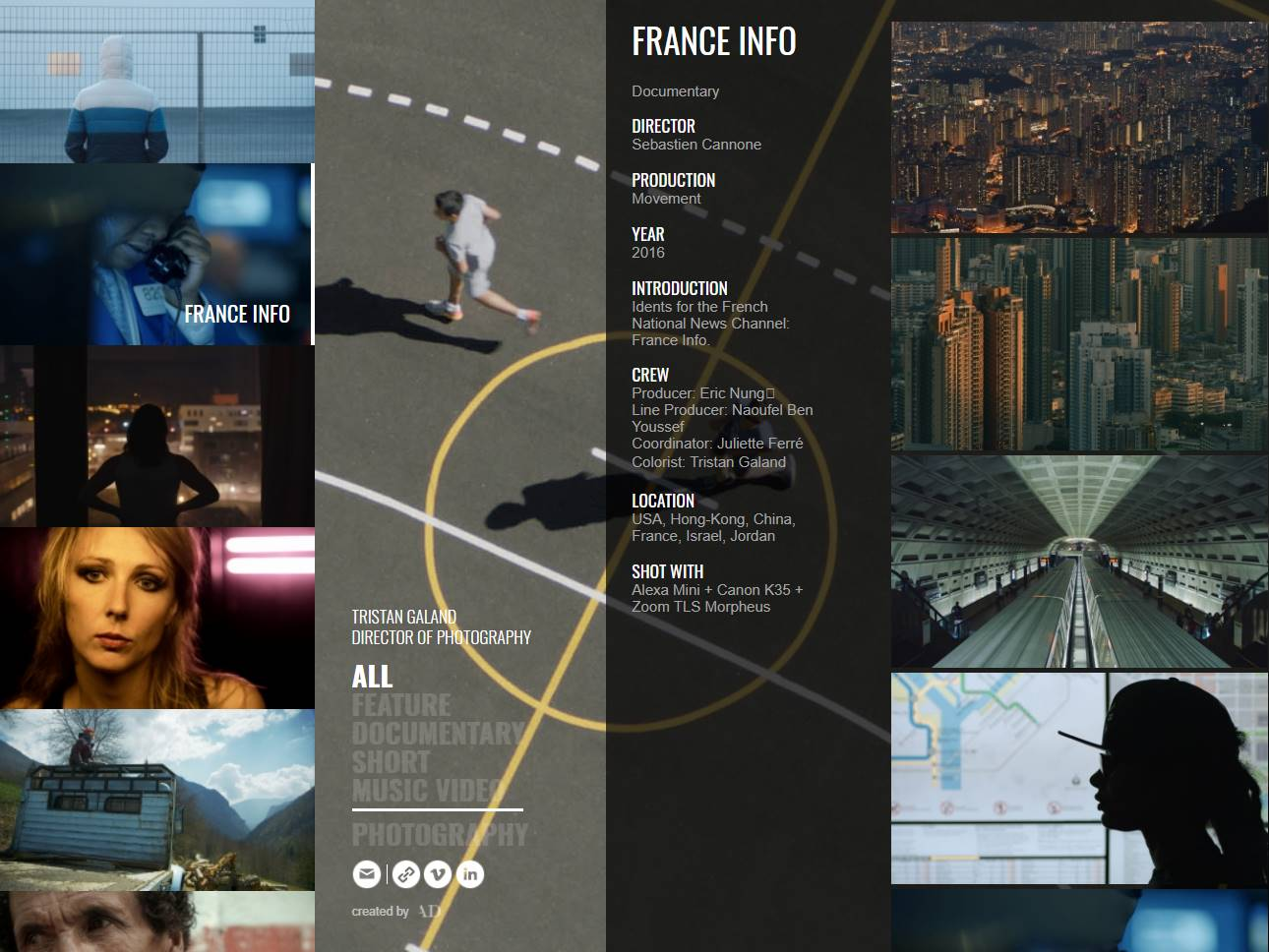Click the 'Documentary' category label

pyautogui.click(x=675, y=91)
